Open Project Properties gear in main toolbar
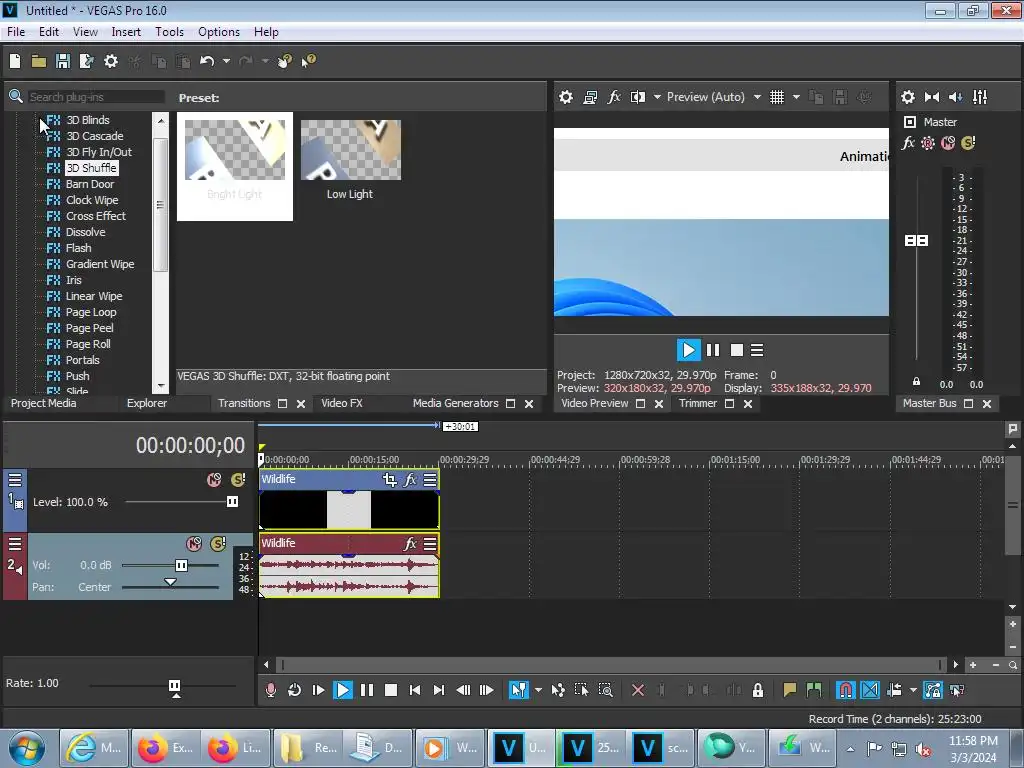This screenshot has height=768, width=1024. click(111, 61)
